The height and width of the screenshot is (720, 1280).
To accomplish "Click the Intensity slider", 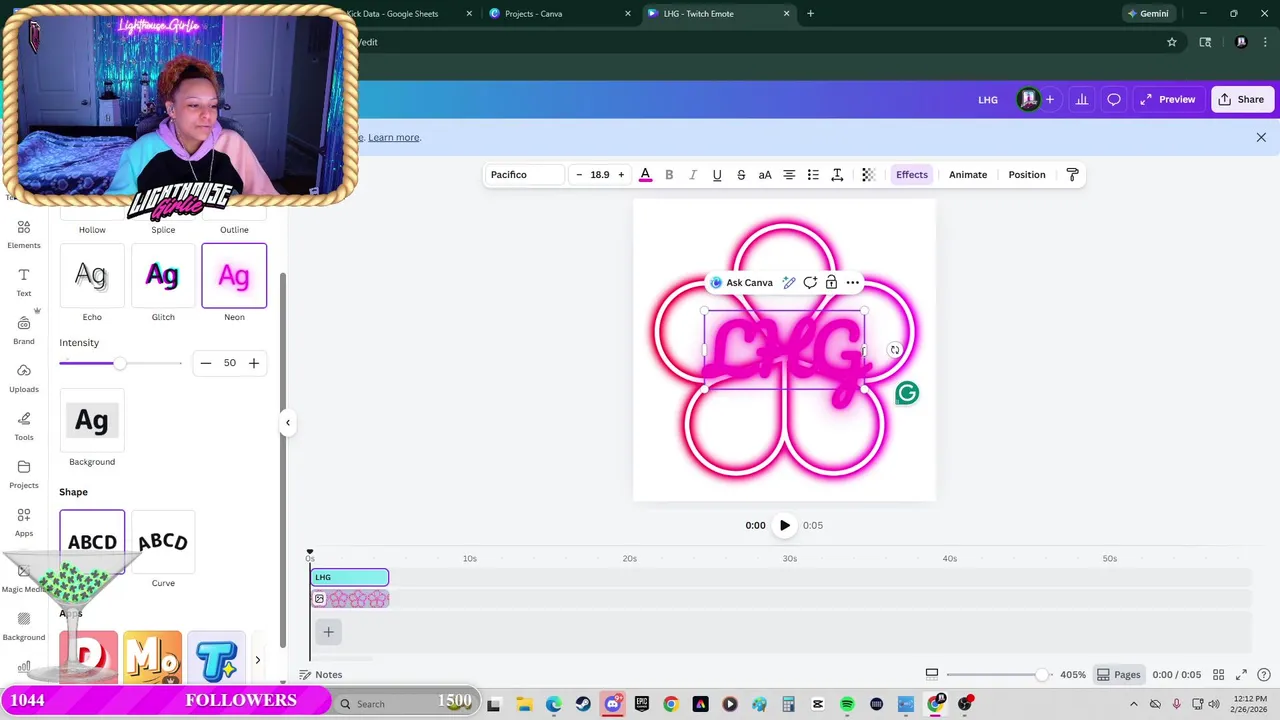I will click(x=120, y=363).
